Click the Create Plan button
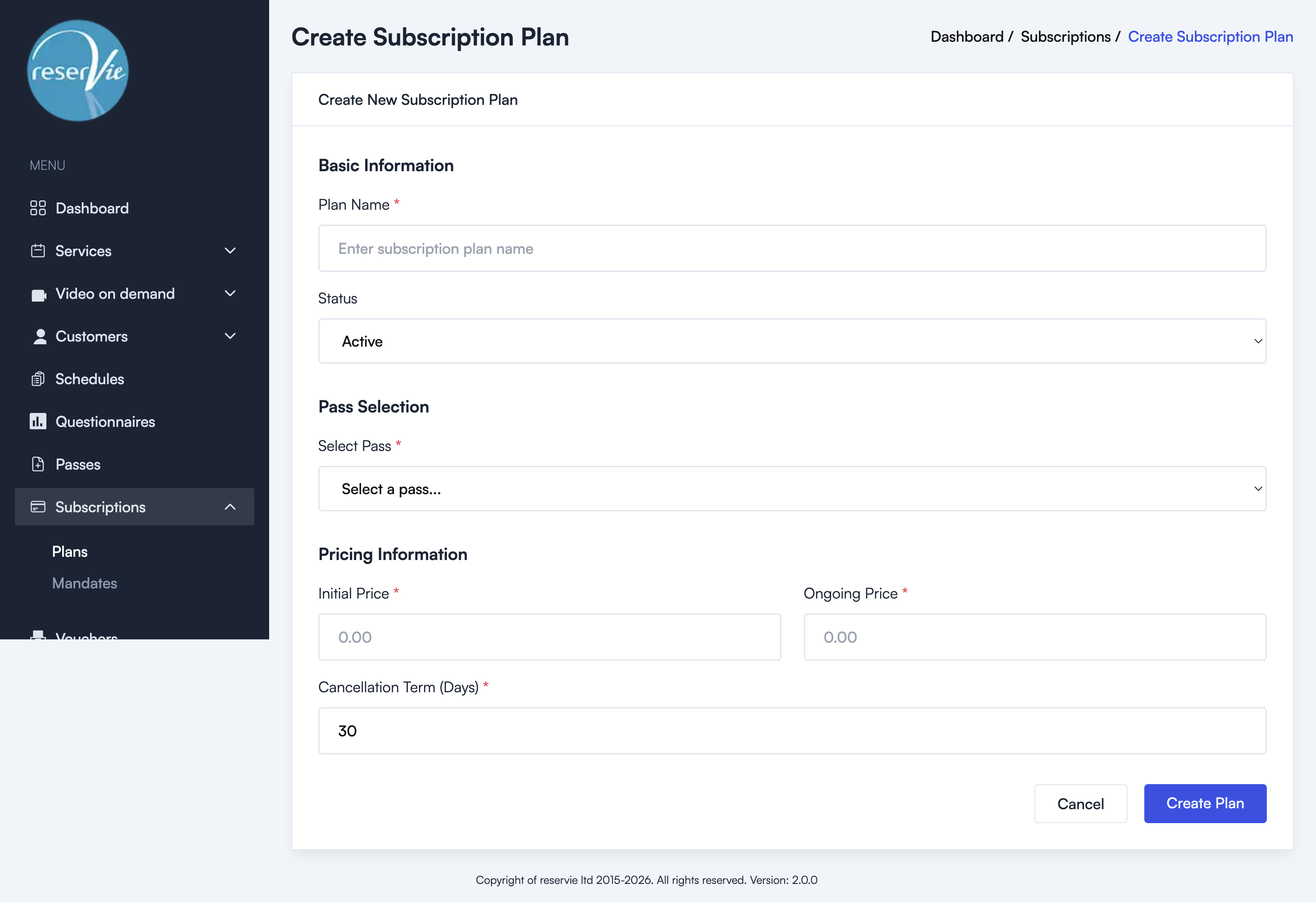The image size is (1316, 902). 1205,804
